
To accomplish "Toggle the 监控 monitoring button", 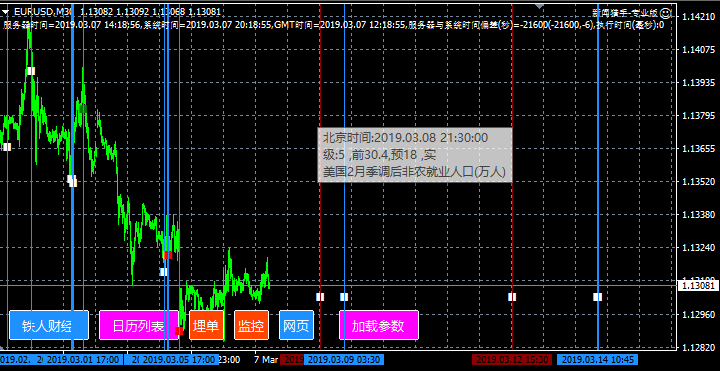I will click(x=251, y=325).
